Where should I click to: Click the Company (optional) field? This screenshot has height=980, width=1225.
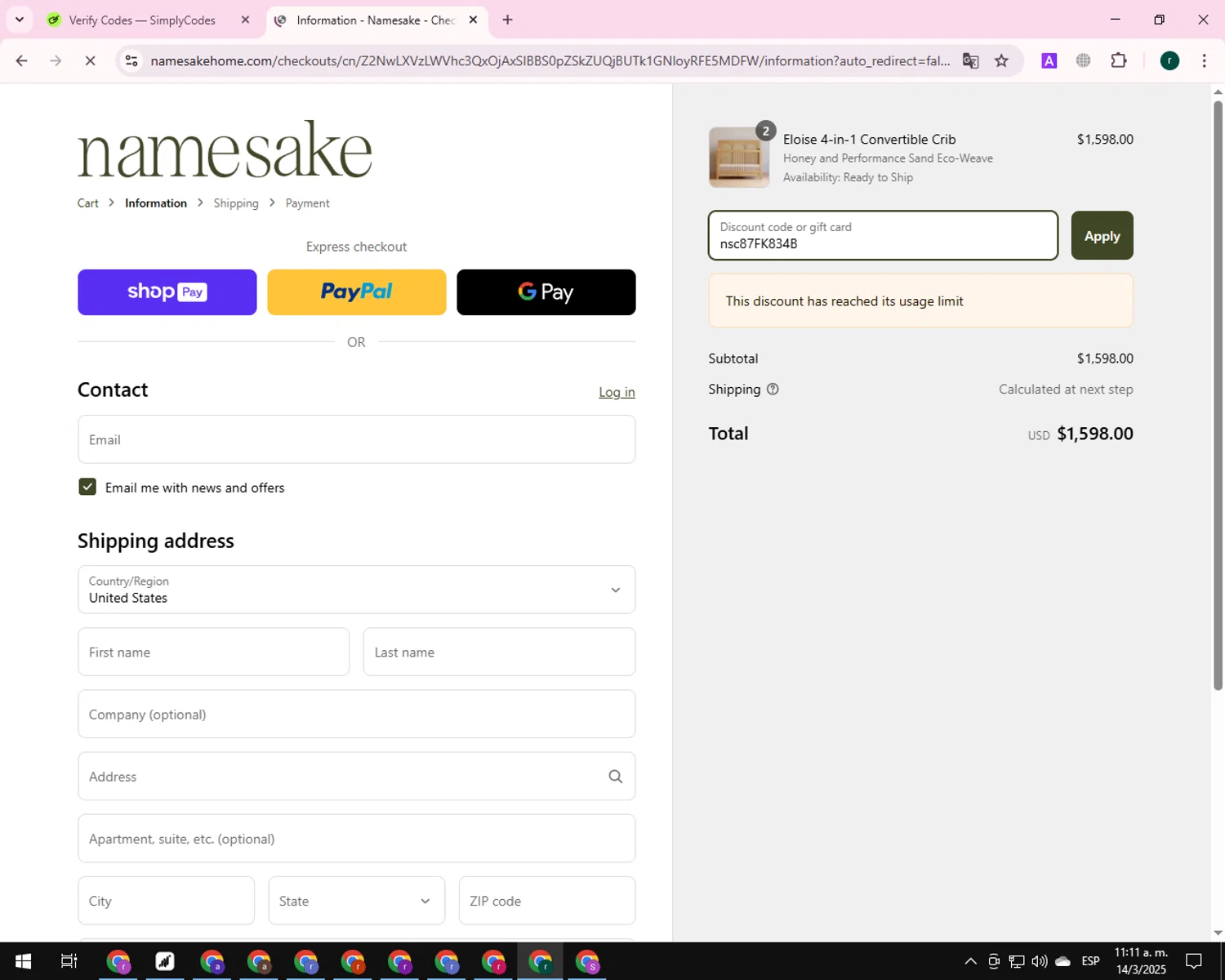tap(357, 714)
